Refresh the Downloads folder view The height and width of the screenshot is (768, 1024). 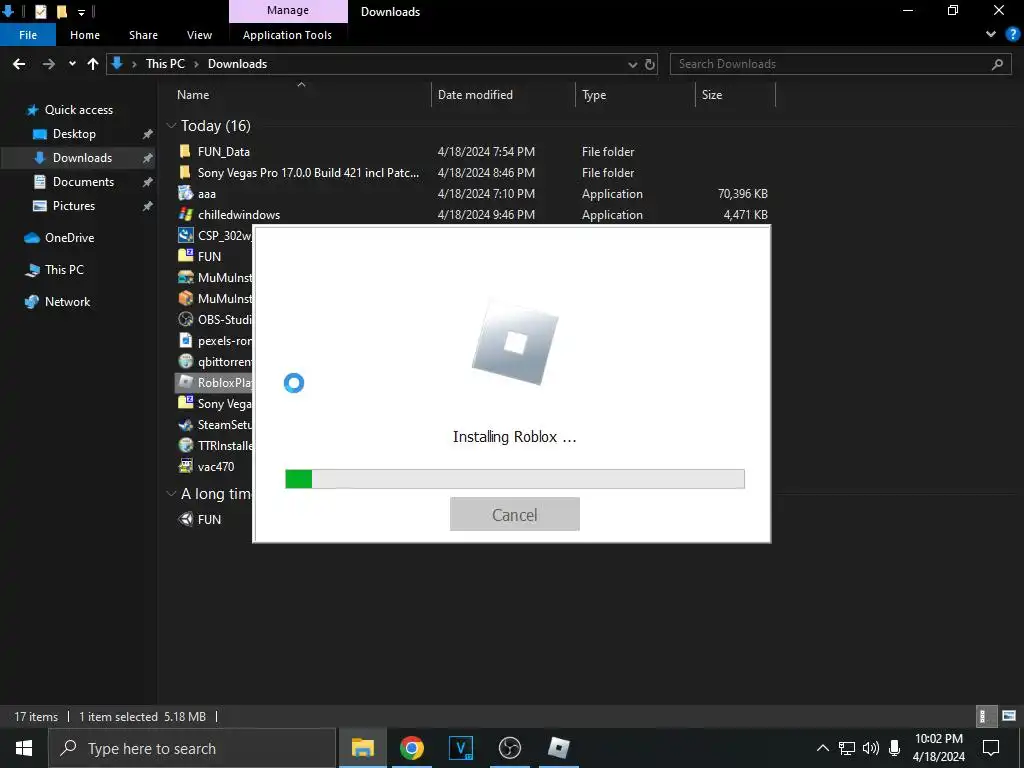point(650,64)
